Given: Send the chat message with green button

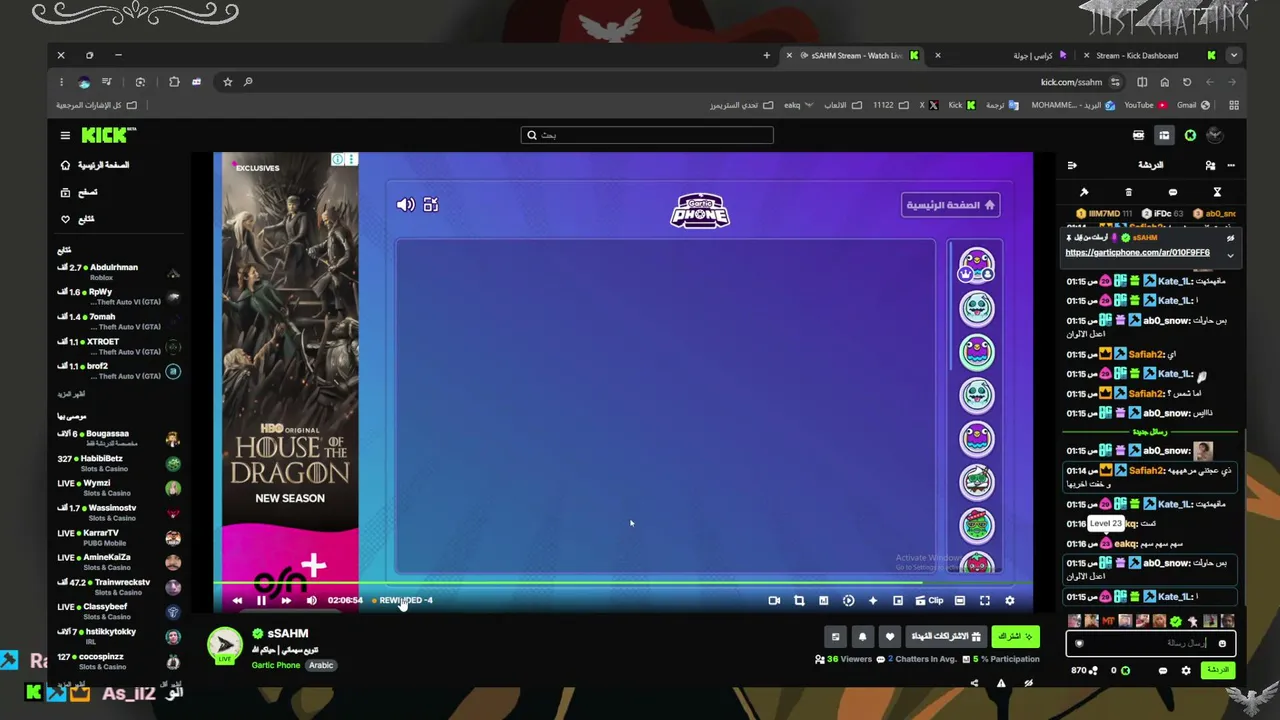Looking at the screenshot, I should point(1218,670).
